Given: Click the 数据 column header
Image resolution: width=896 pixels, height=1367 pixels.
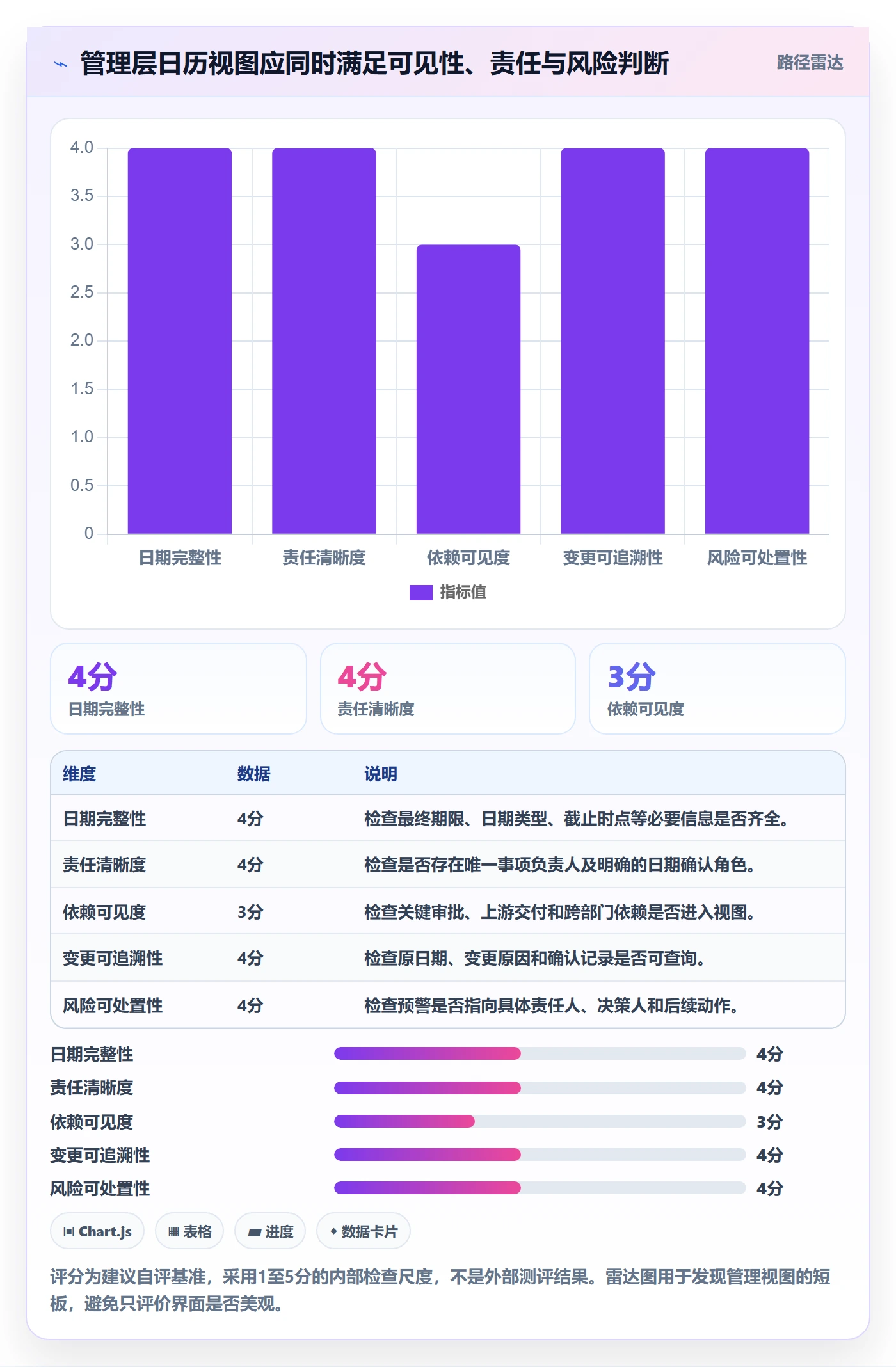Looking at the screenshot, I should point(253,774).
